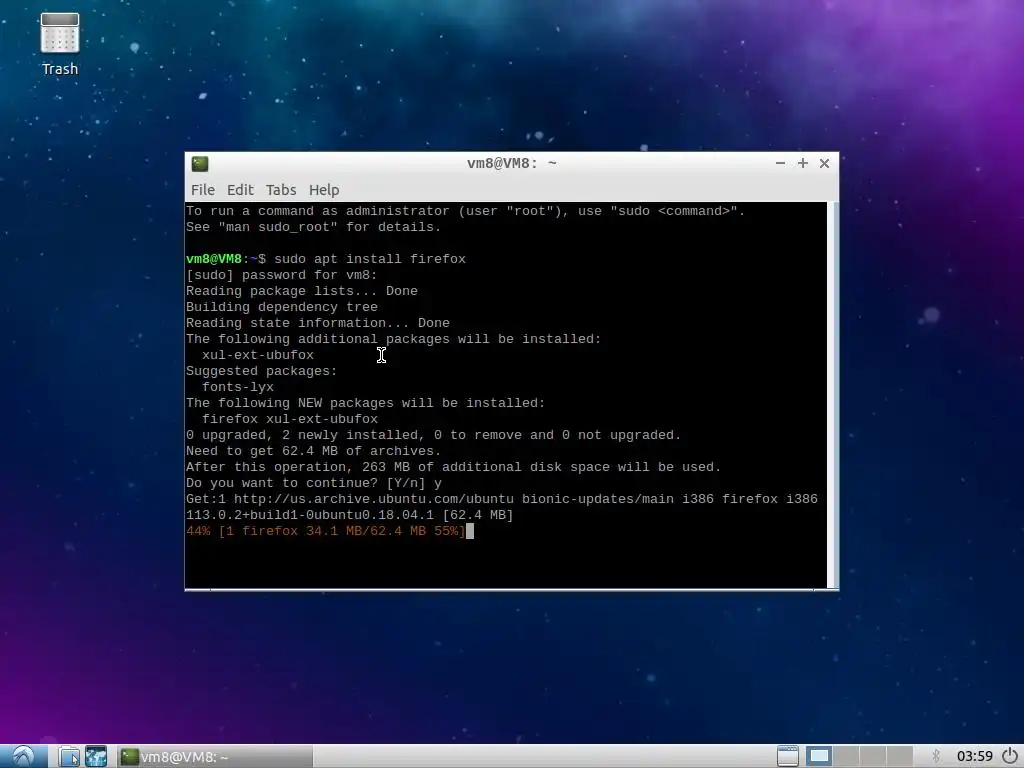The image size is (1024, 768).
Task: Open the File menu in terminal
Action: [x=202, y=190]
